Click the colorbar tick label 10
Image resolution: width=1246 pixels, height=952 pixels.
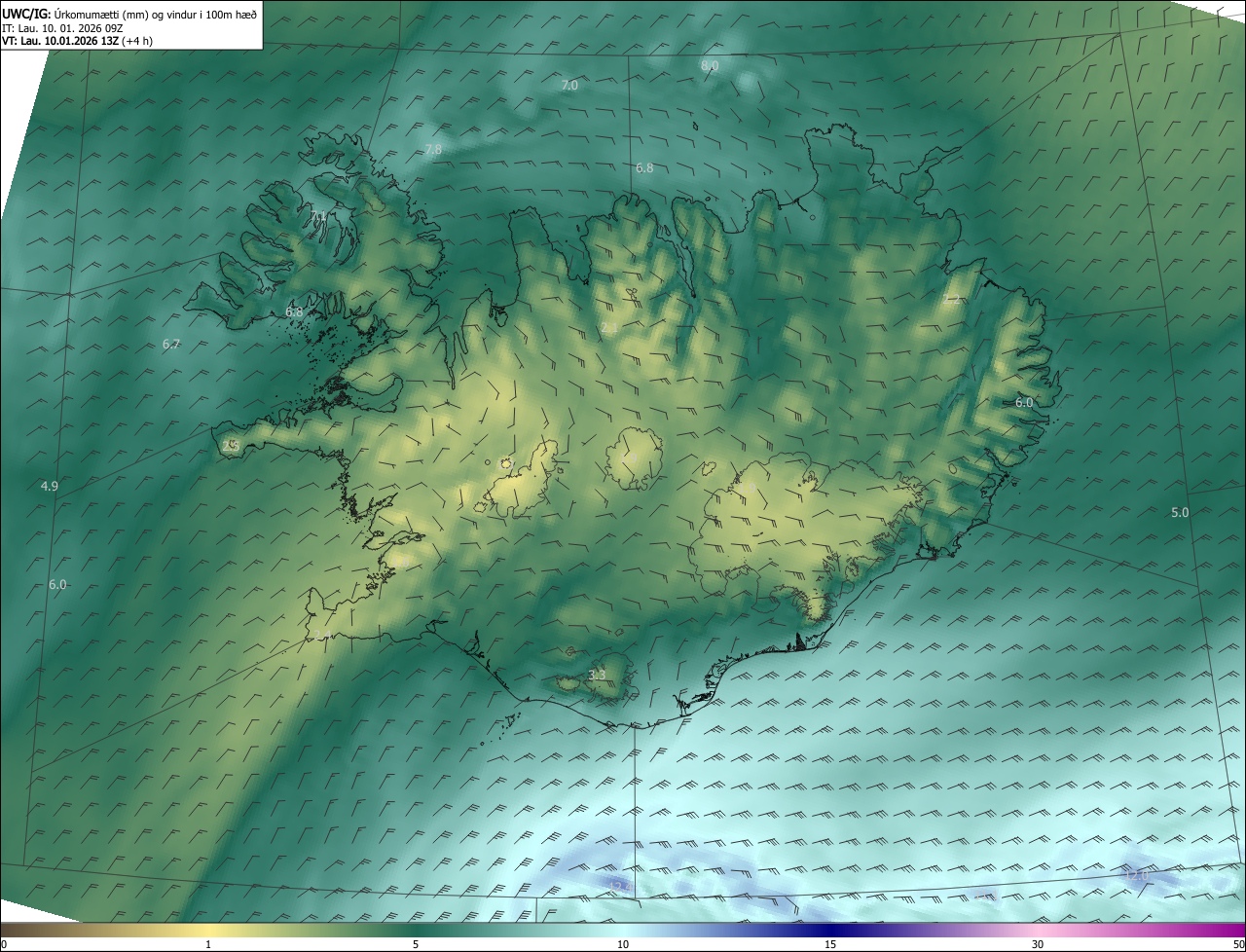pyautogui.click(x=623, y=944)
